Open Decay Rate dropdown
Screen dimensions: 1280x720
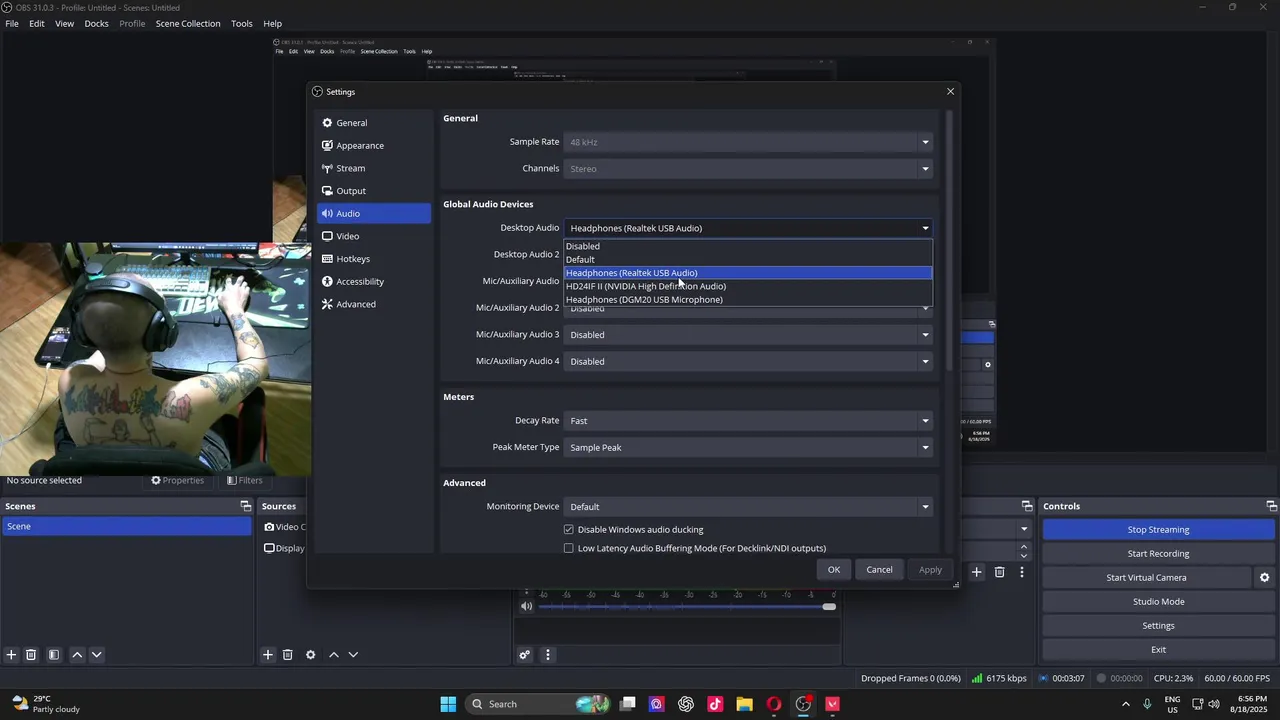[x=748, y=421]
